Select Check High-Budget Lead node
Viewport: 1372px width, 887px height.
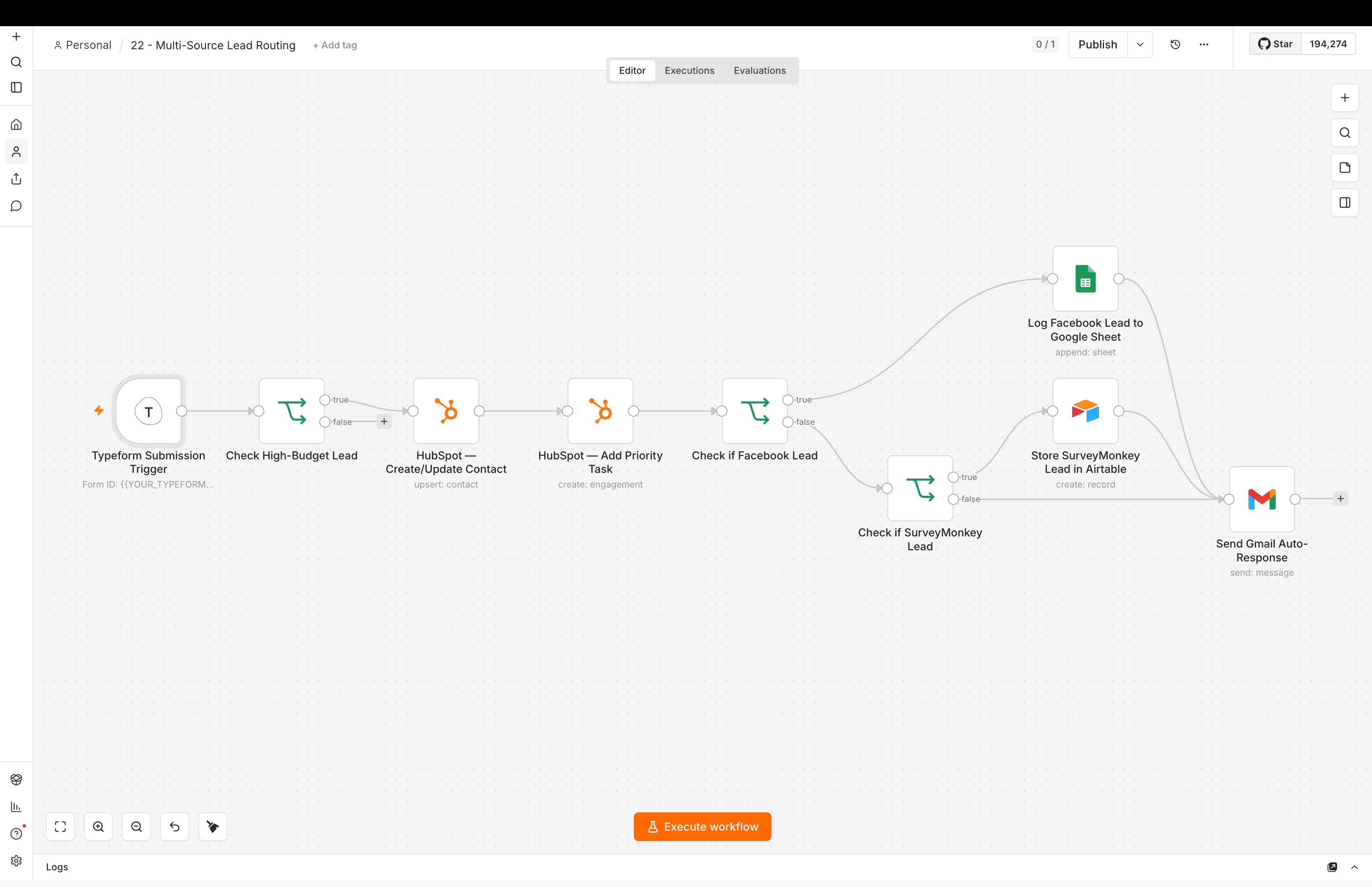point(292,411)
